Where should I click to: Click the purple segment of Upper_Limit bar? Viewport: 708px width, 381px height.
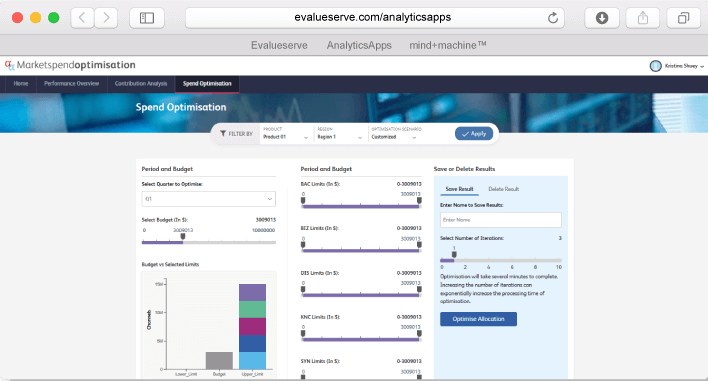[252, 293]
